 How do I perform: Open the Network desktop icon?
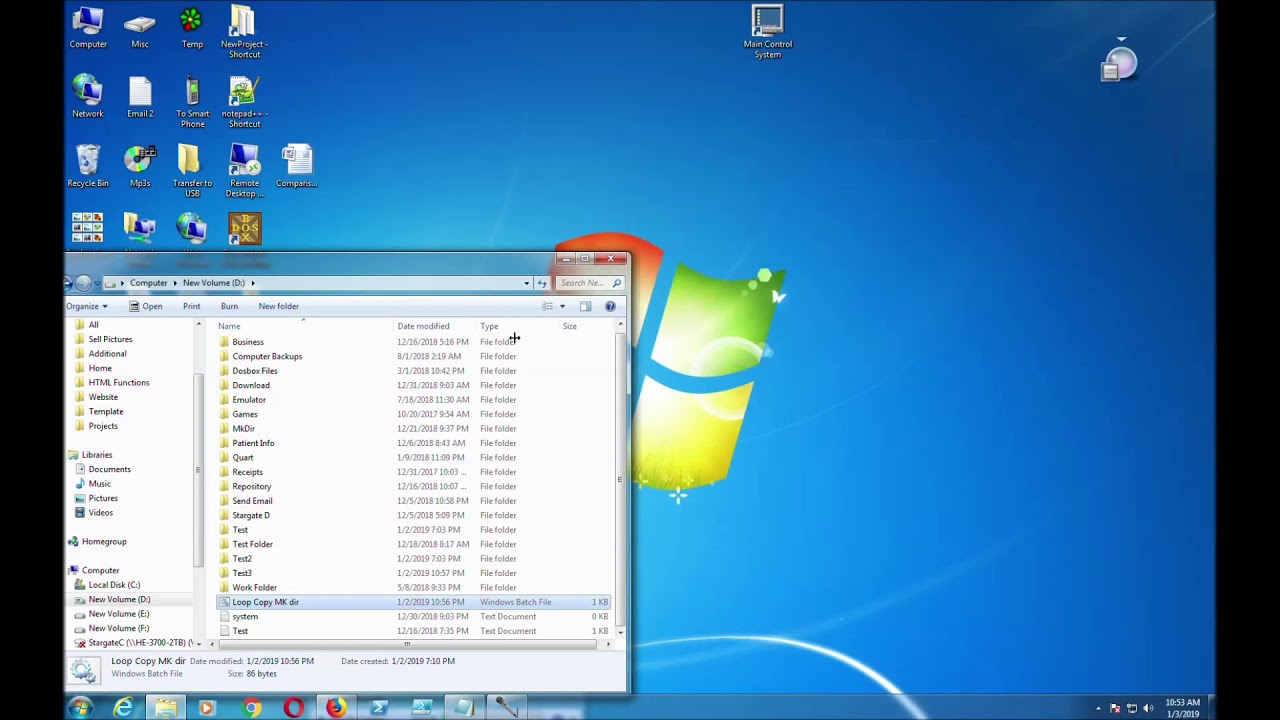pyautogui.click(x=88, y=97)
